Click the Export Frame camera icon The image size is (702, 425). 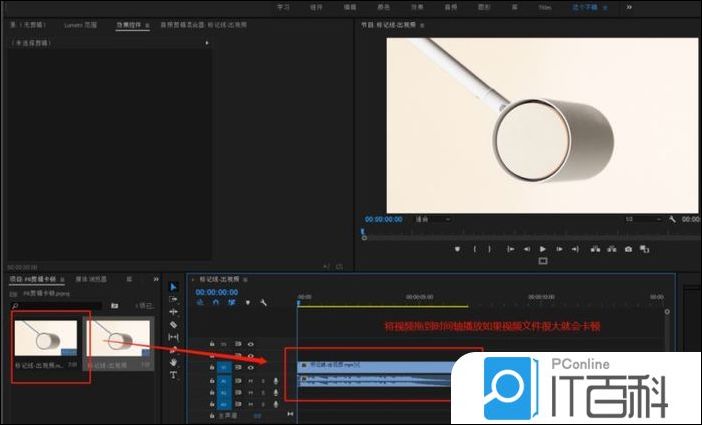pos(627,248)
